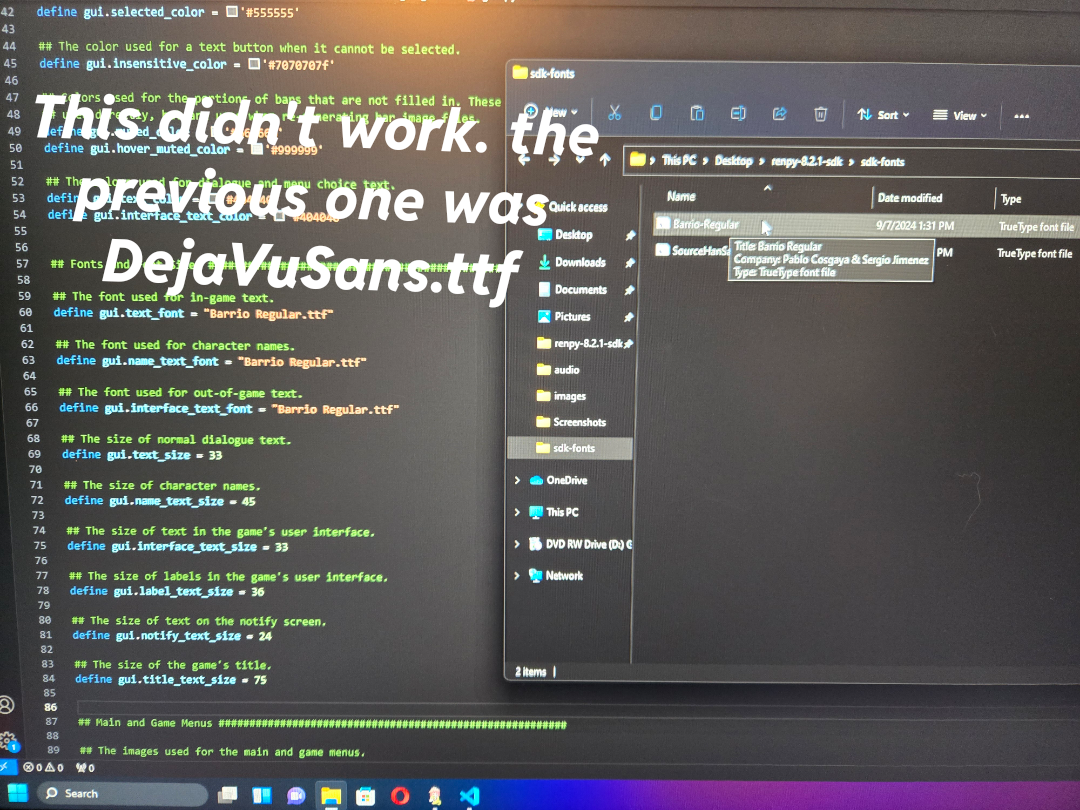The width and height of the screenshot is (1080, 810).
Task: Click the VS Code remote window status icon
Action: pyautogui.click(x=6, y=767)
